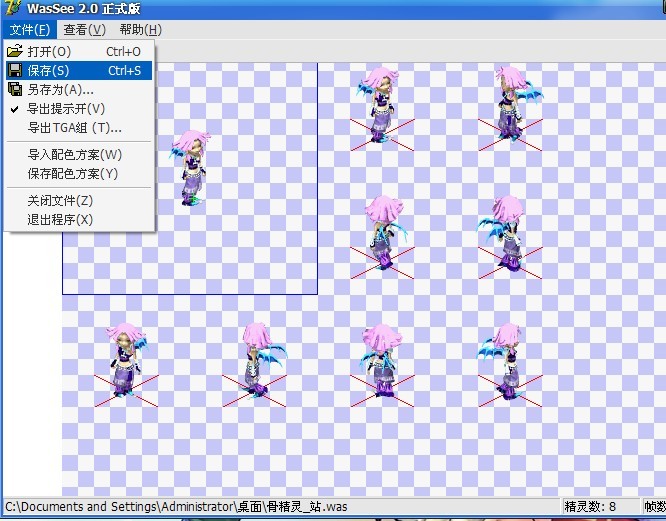Select 退出程序(X) menu entry

(x=79, y=220)
